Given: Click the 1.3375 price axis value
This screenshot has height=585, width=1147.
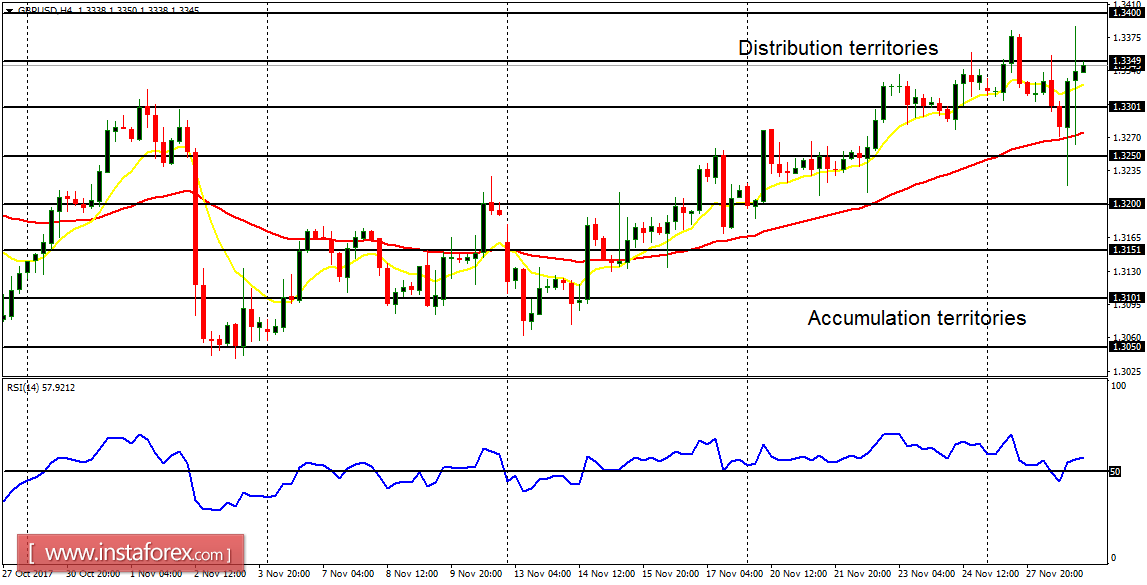Looking at the screenshot, I should 1127,37.
